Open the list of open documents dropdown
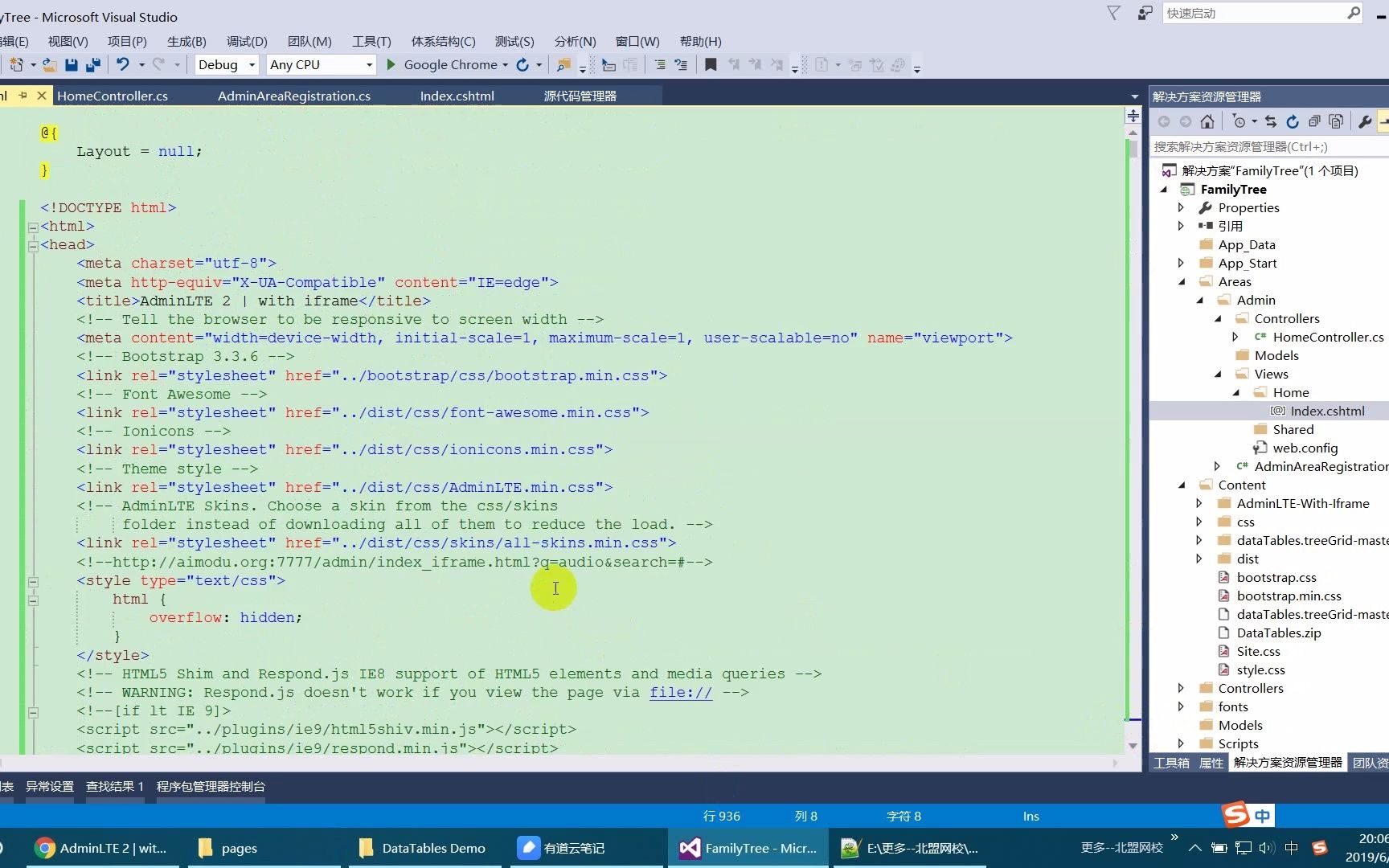Viewport: 1389px width, 868px height. tap(1134, 96)
